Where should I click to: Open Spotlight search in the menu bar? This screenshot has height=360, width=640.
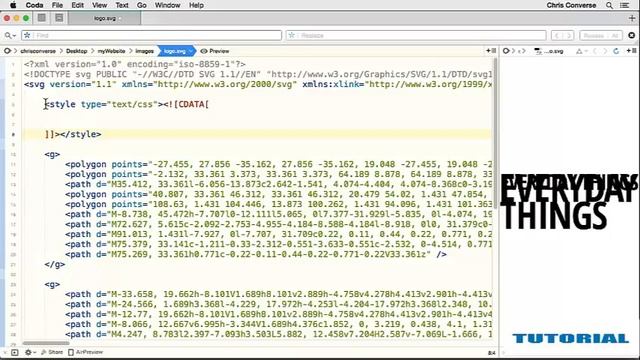609,5
